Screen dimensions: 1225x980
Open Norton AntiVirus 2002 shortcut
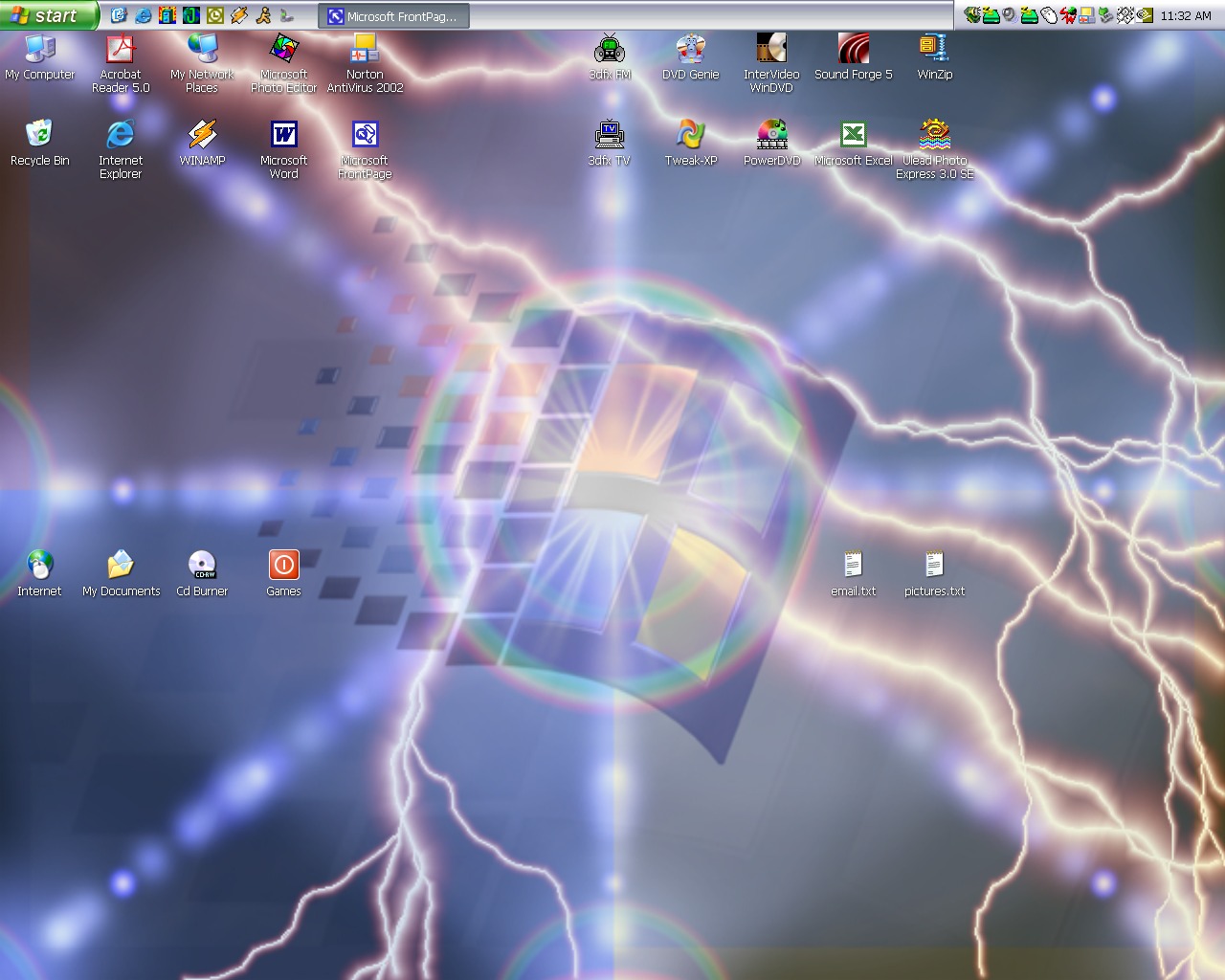tap(365, 63)
